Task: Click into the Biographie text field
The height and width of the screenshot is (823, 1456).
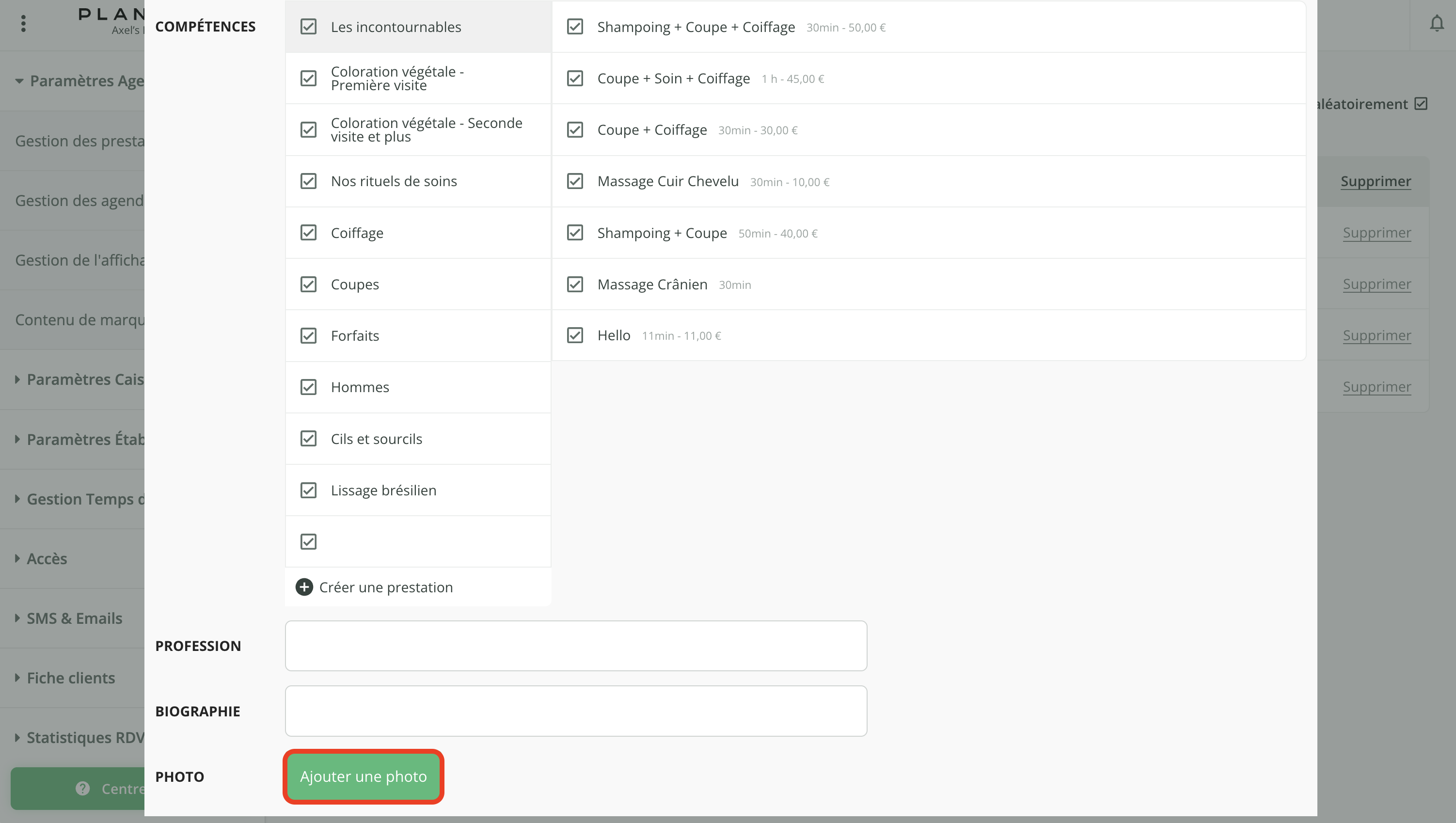Action: (x=575, y=711)
